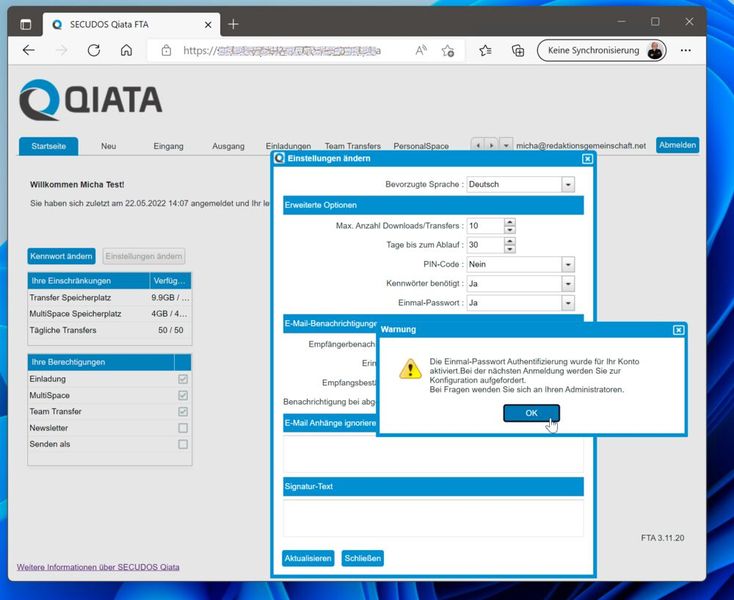Open the Neu tab
734x600 pixels.
click(109, 146)
